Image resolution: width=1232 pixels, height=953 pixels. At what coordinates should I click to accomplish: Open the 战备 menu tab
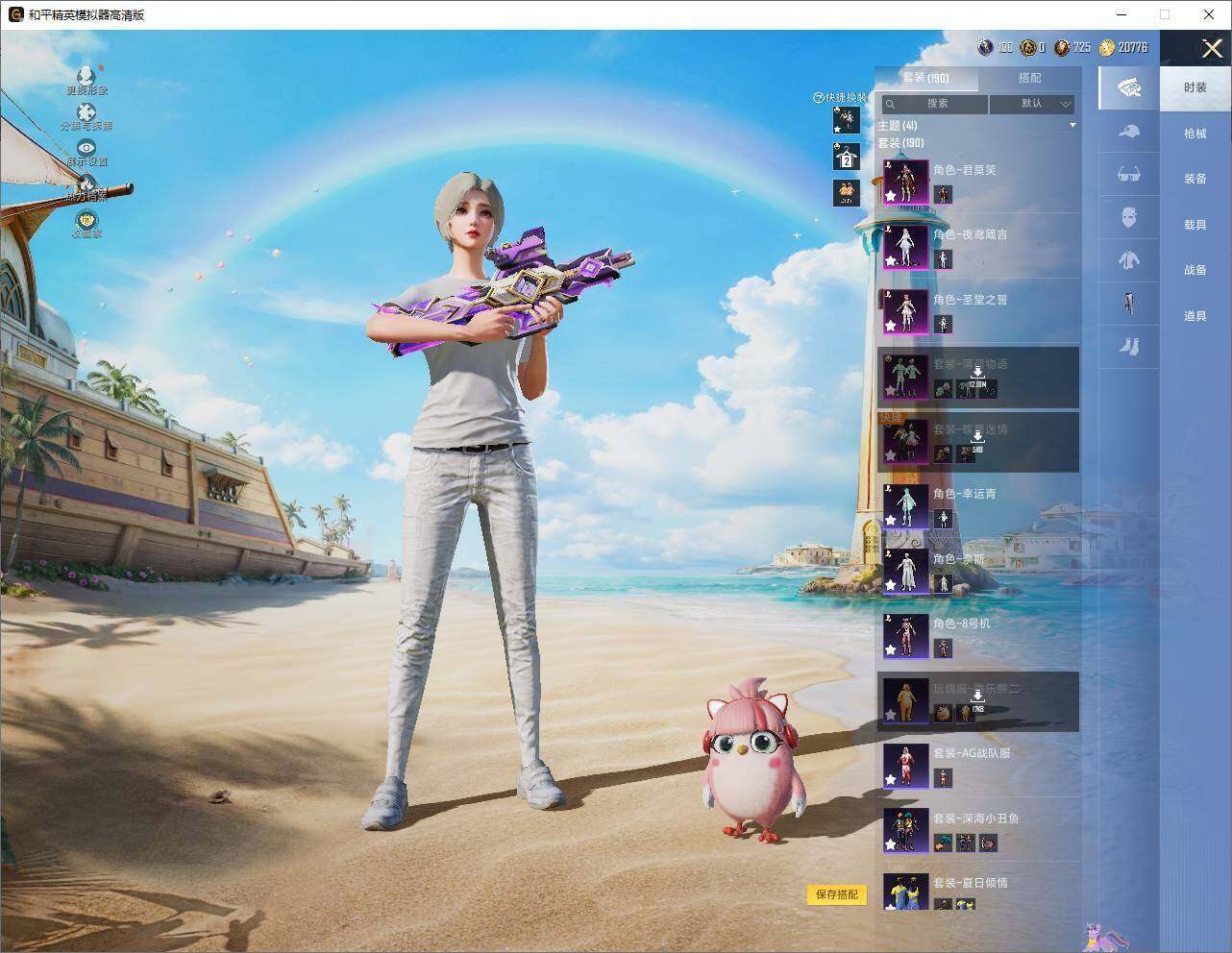(1195, 270)
